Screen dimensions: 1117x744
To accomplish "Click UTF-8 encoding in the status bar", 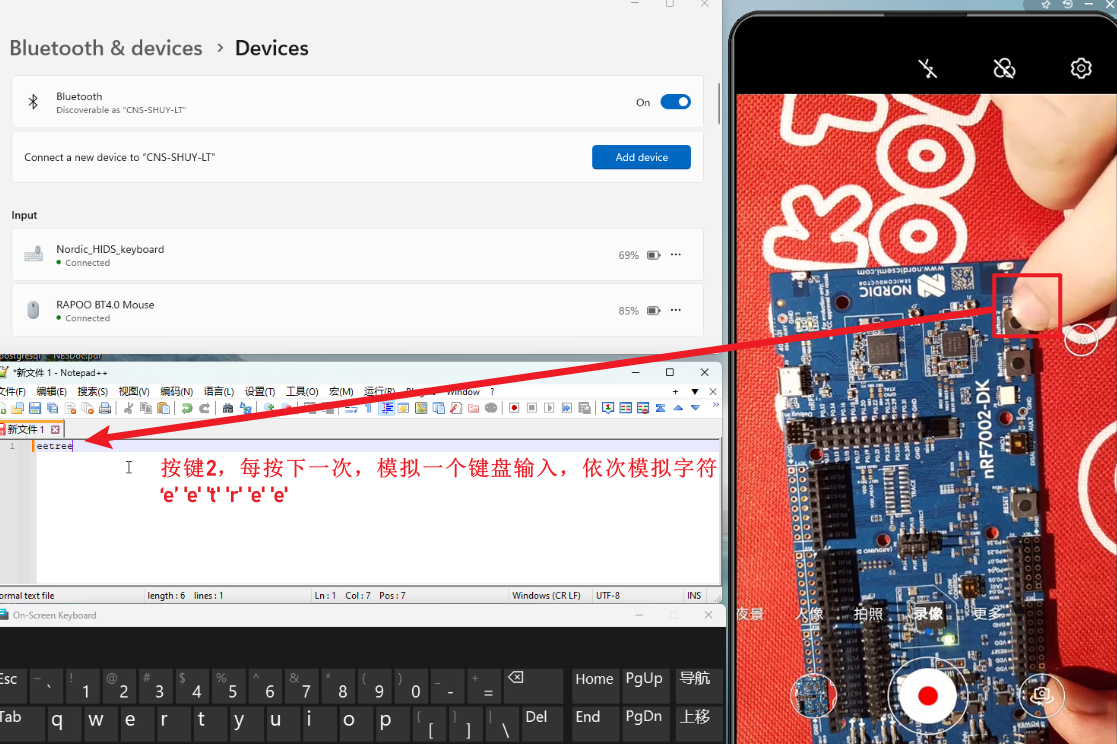I will click(608, 596).
